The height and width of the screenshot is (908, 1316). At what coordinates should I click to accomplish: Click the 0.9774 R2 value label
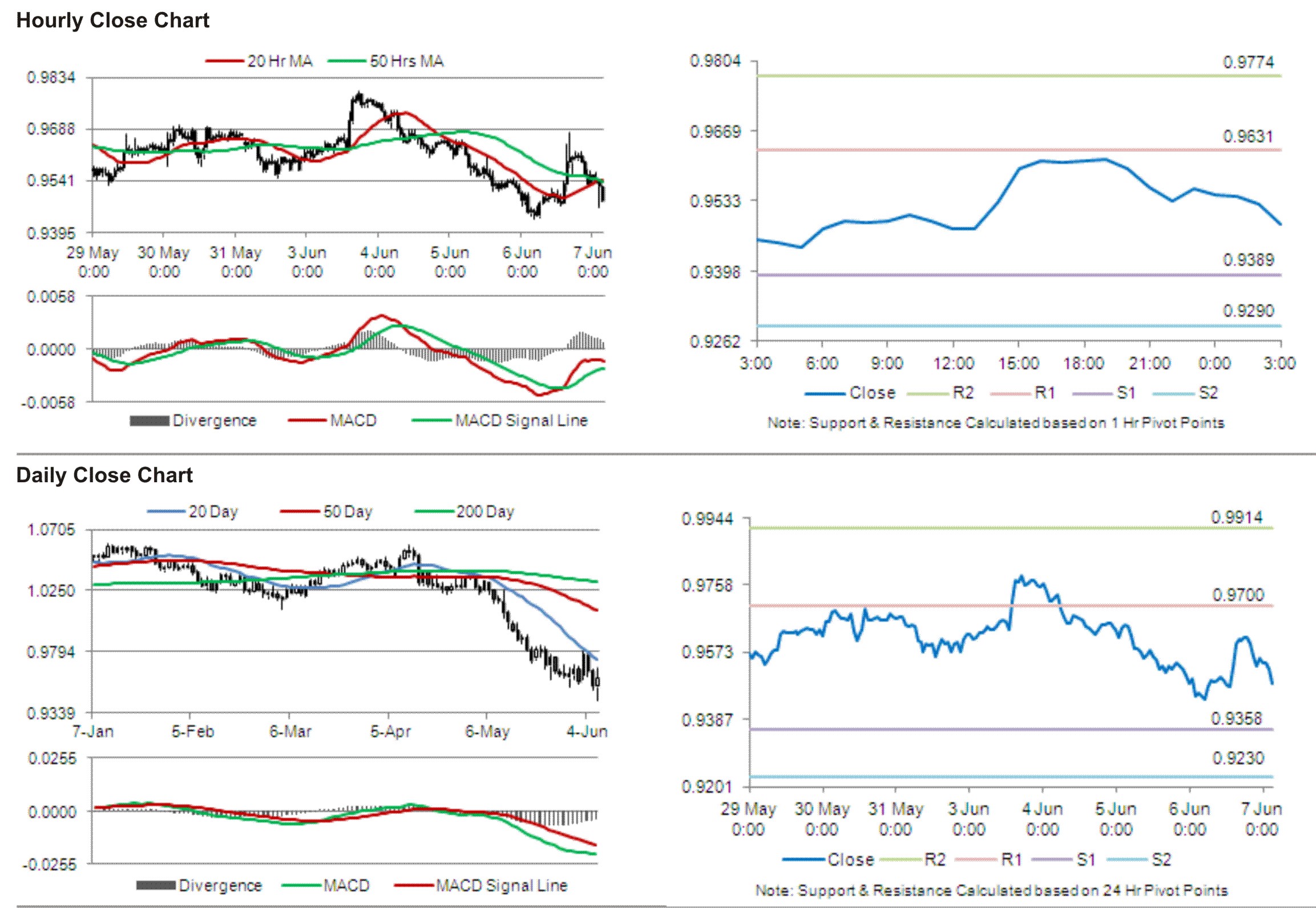click(1248, 62)
